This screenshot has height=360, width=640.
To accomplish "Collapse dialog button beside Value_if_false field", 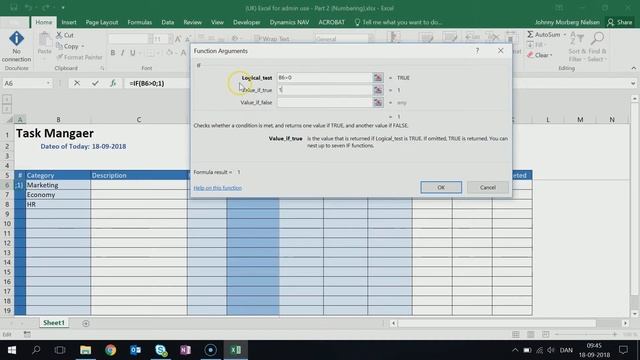I will [x=378, y=102].
